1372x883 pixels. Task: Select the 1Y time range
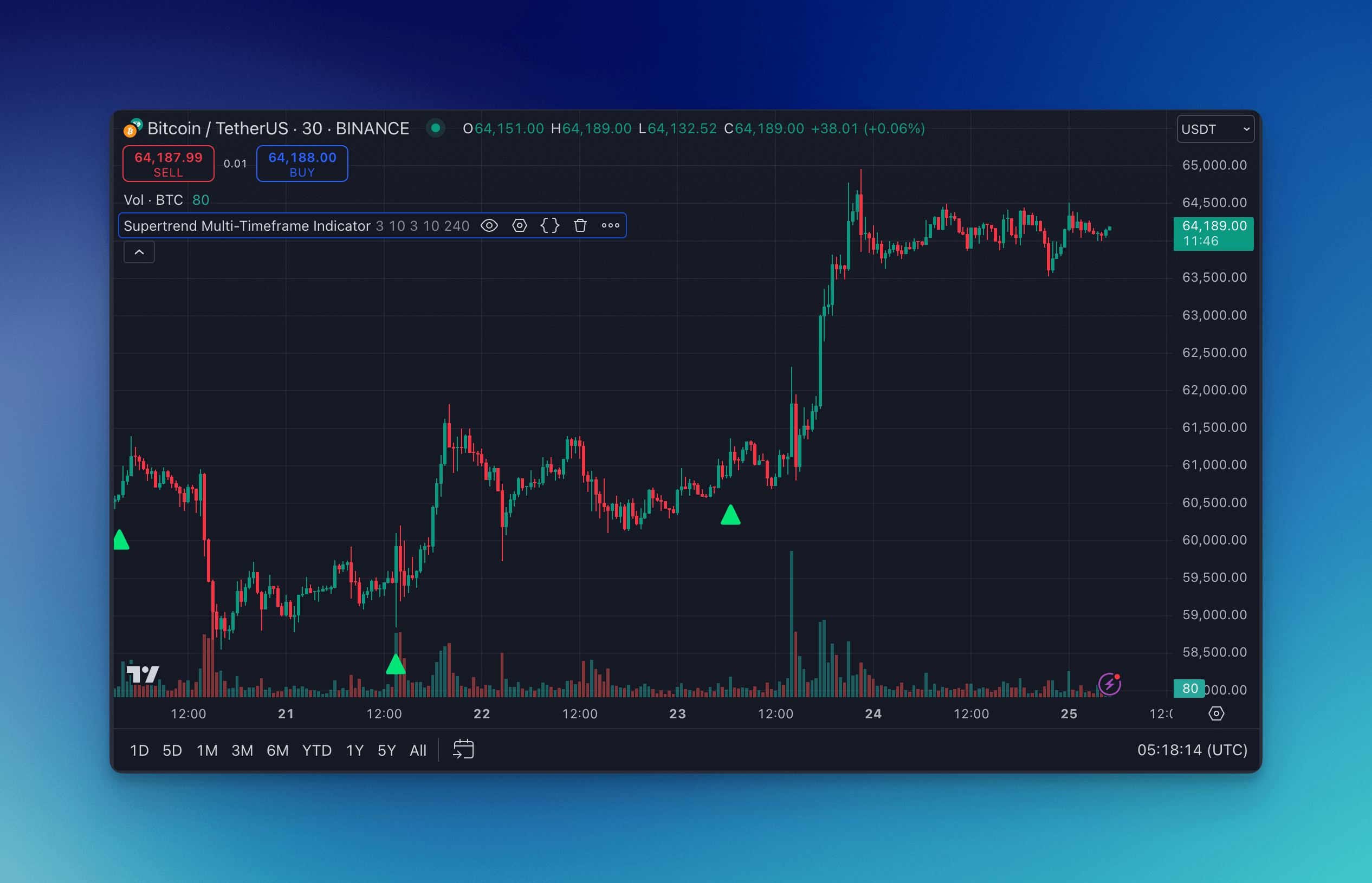(355, 750)
